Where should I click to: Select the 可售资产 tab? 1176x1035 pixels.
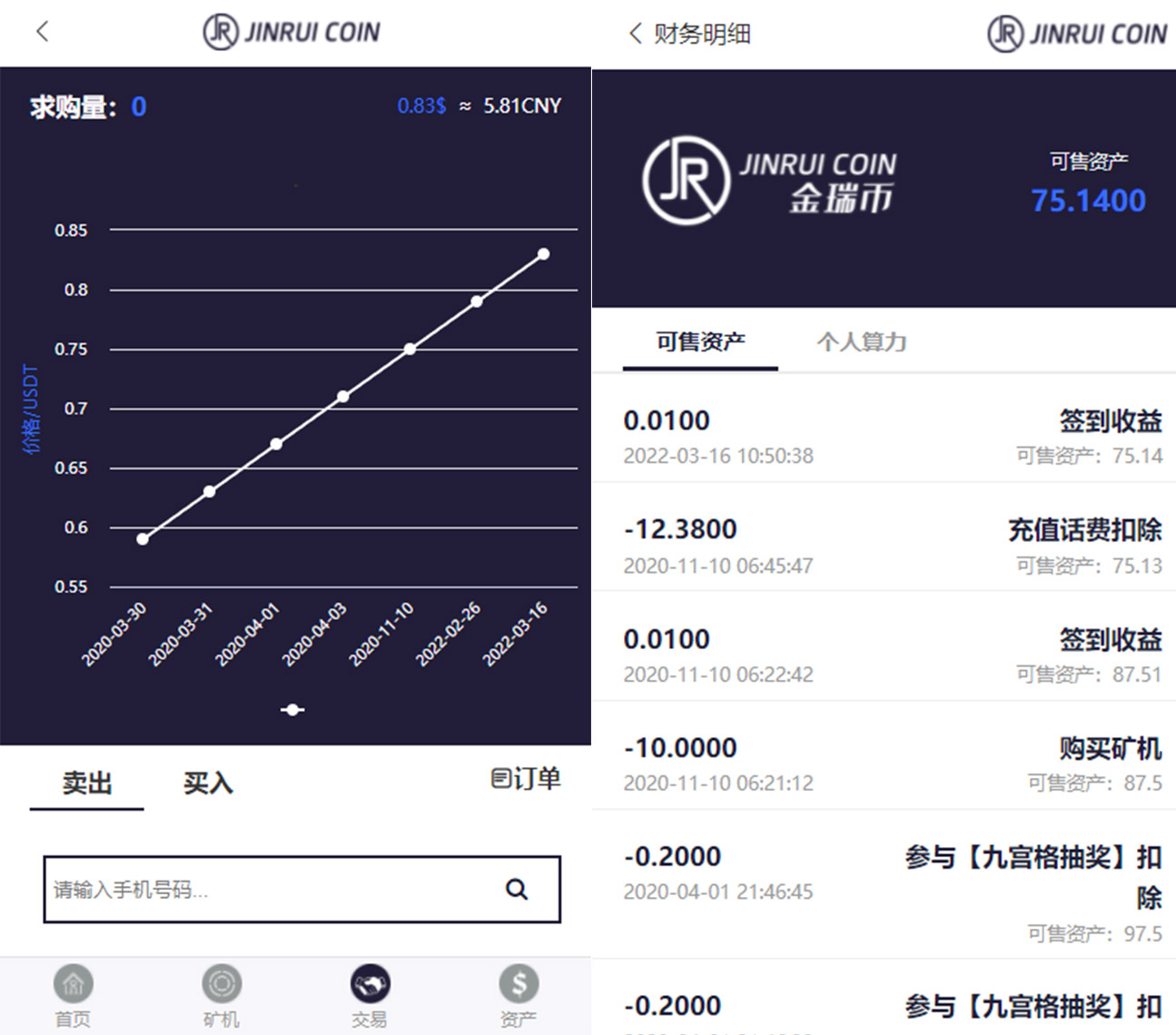(x=700, y=342)
